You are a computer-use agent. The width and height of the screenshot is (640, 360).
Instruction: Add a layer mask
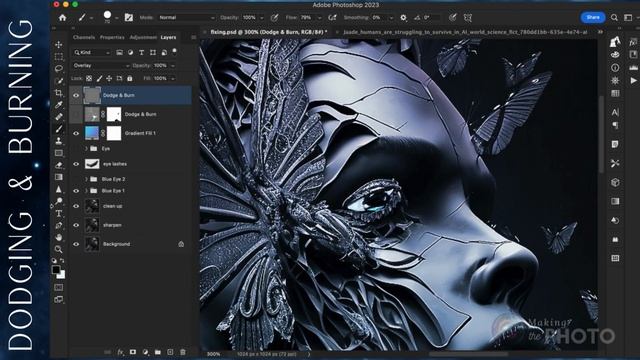coord(133,352)
